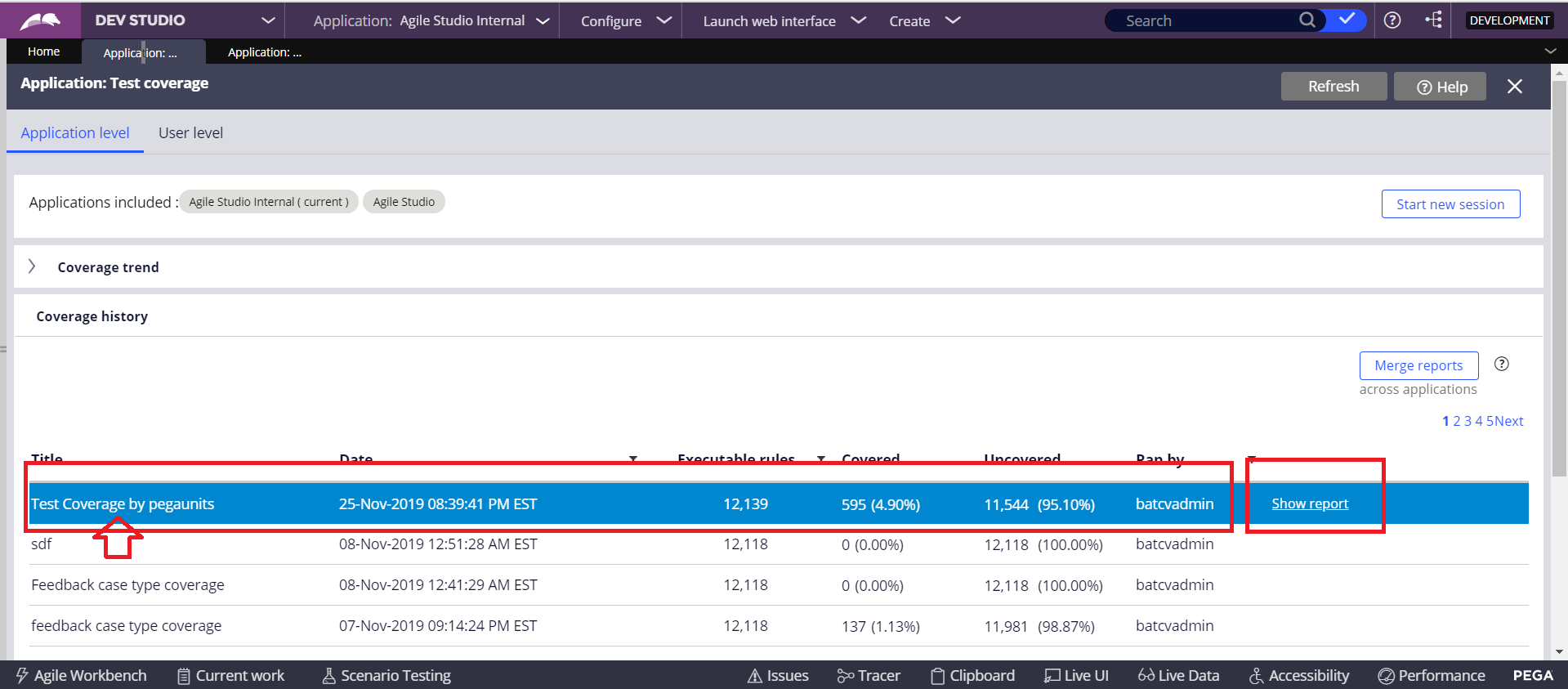Click Show report link

[1310, 503]
